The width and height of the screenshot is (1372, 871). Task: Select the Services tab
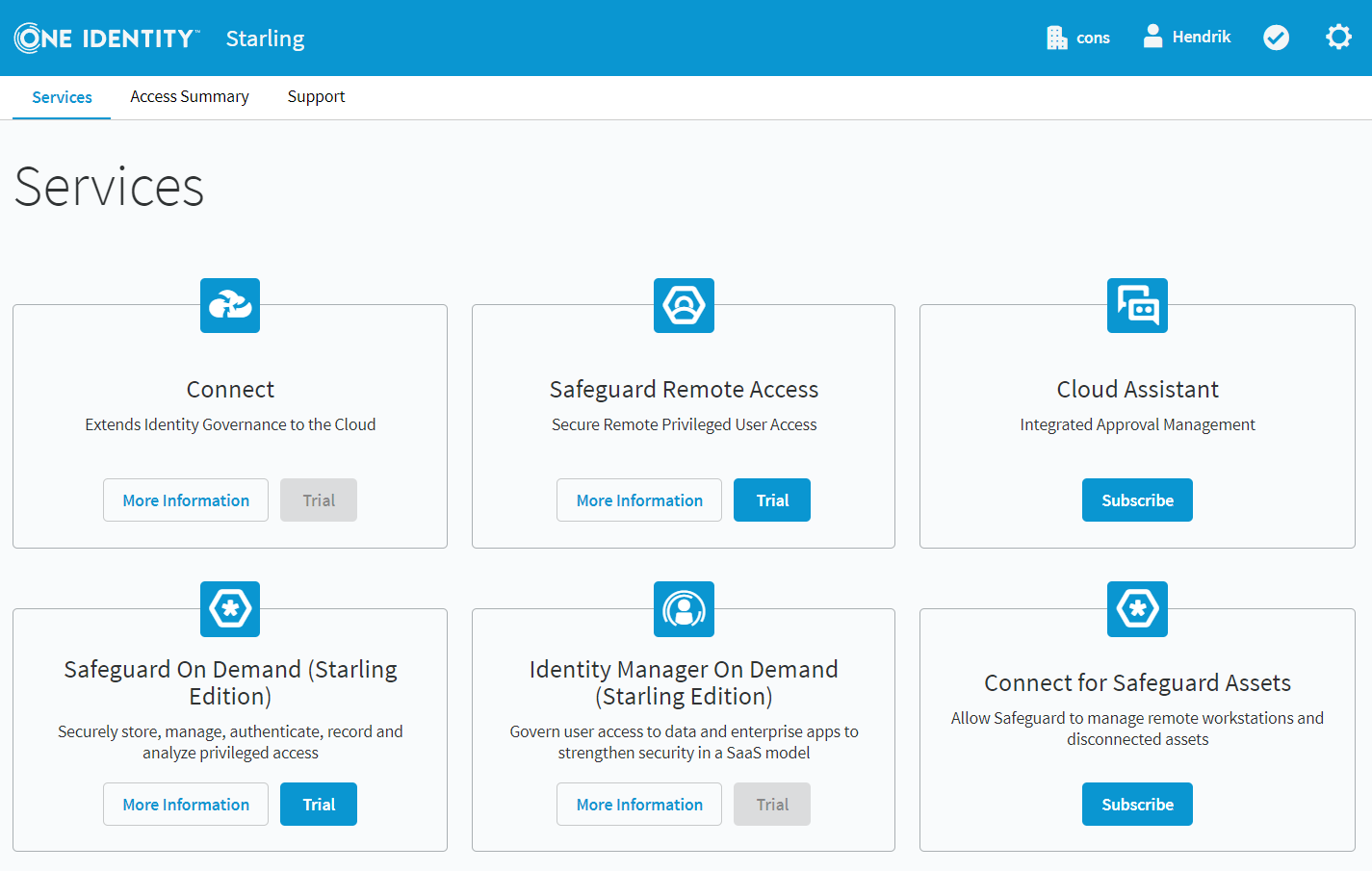point(62,97)
